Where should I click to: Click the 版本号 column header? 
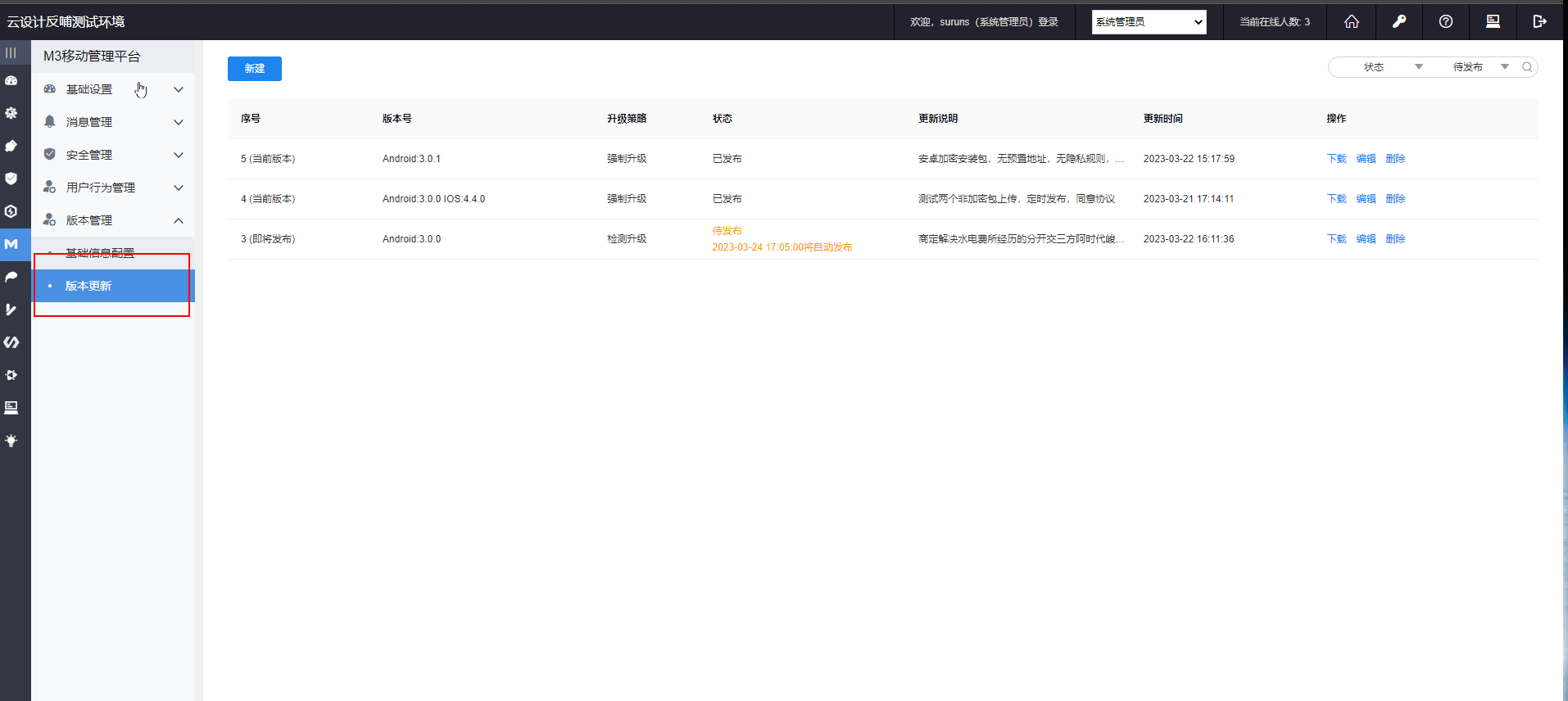397,119
